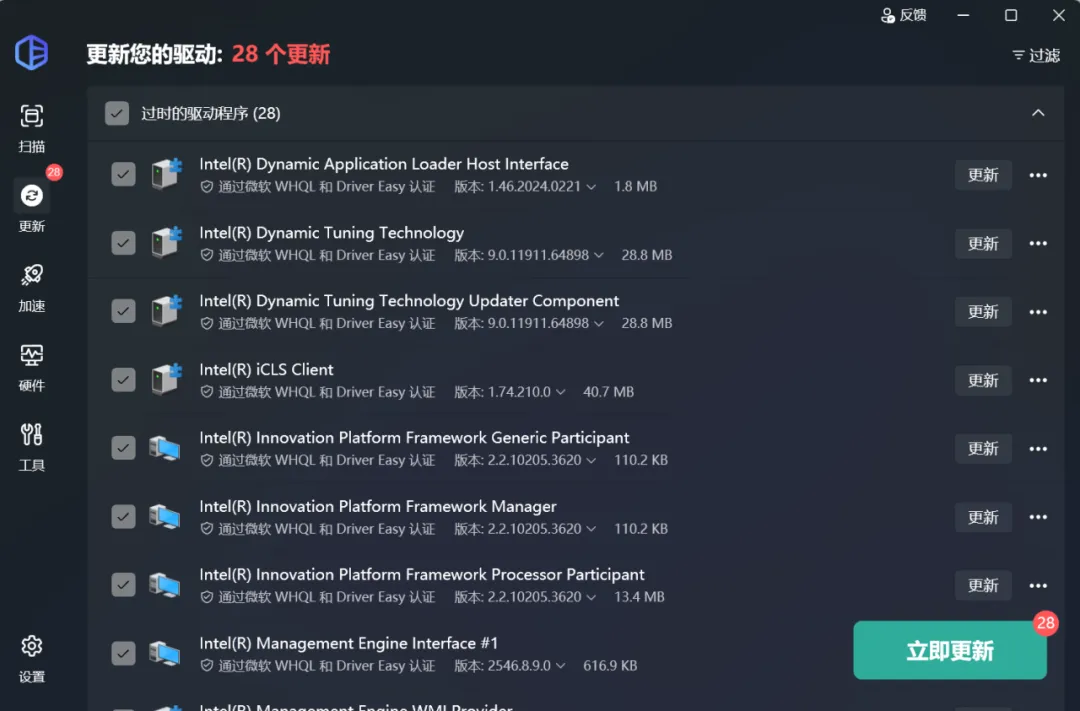The height and width of the screenshot is (711, 1080).
Task: Click Update Now (立即更新) button
Action: tap(950, 650)
